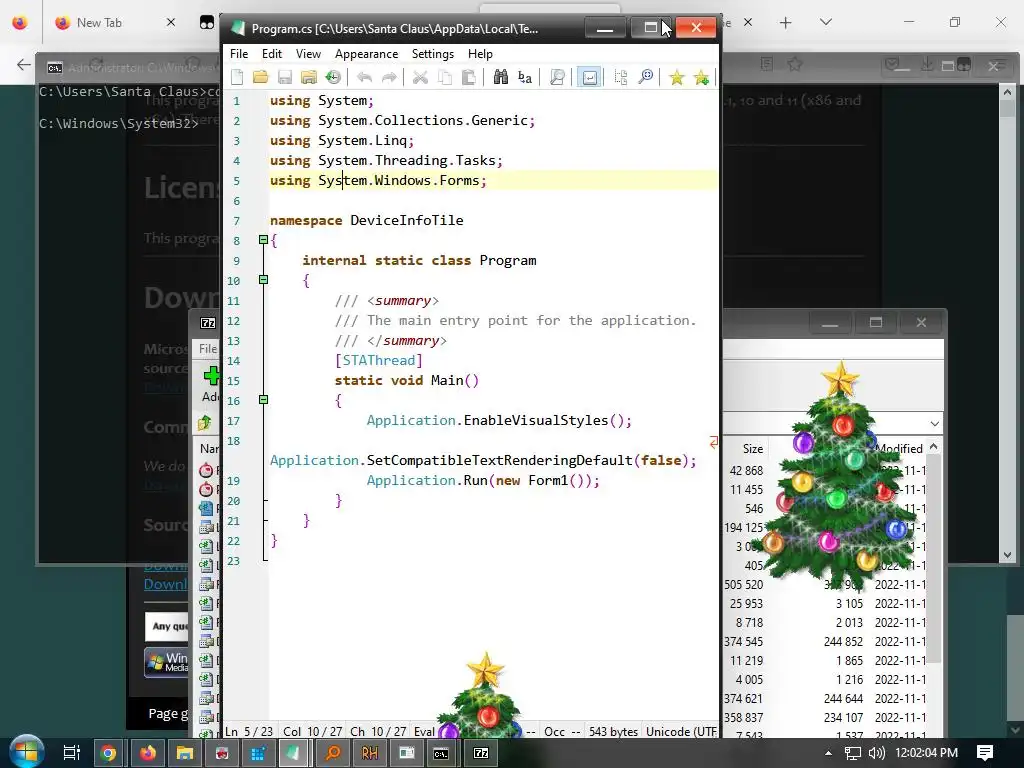Click the recent file history clock icon
1024x768 pixels.
pos(333,78)
